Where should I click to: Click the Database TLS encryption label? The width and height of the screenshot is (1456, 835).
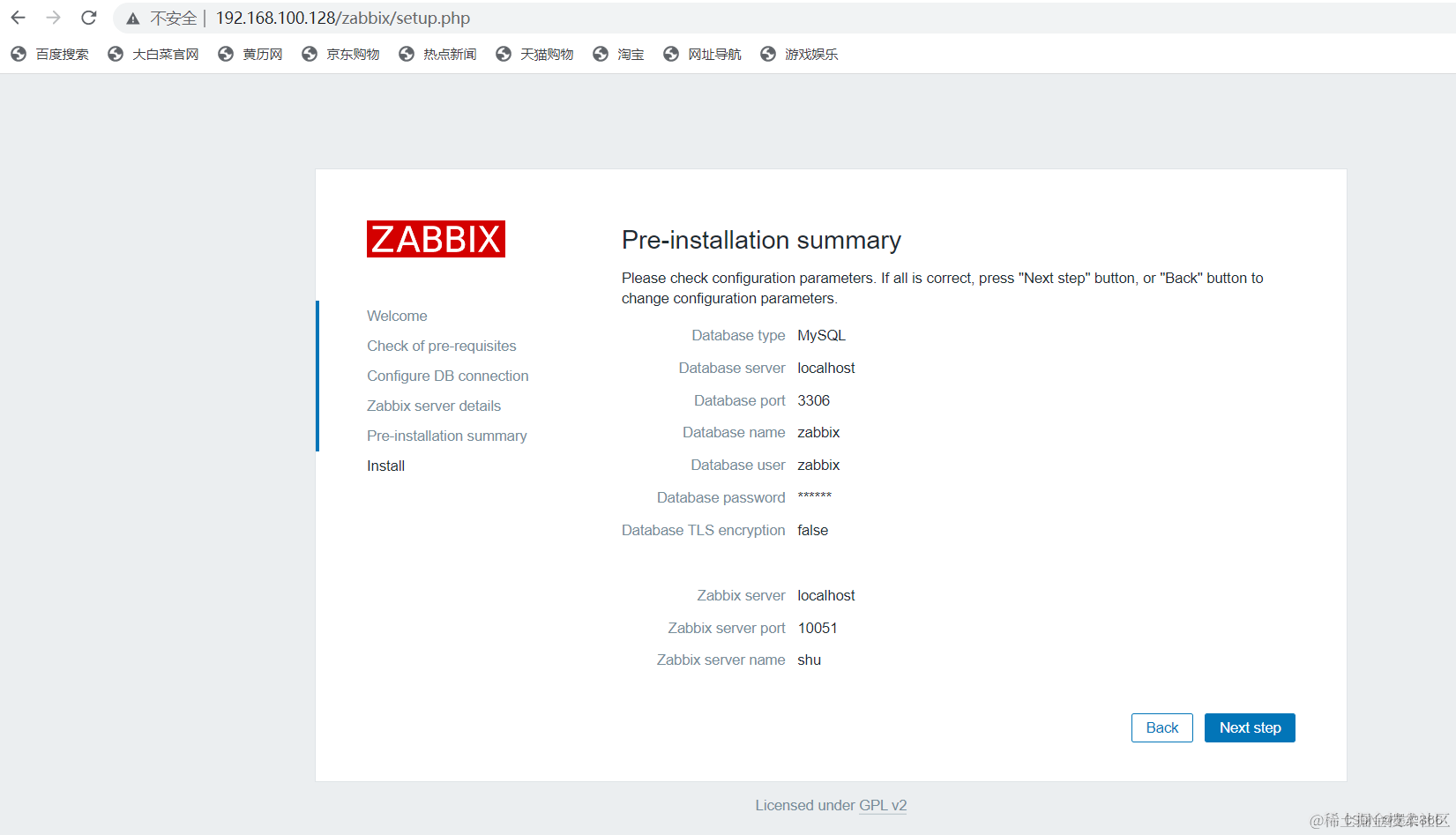point(704,530)
